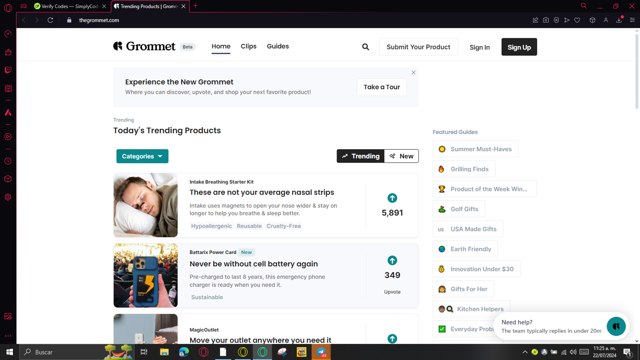Open Microsoft Edge from the taskbar
Viewport: 640px width, 360px height.
click(x=184, y=352)
